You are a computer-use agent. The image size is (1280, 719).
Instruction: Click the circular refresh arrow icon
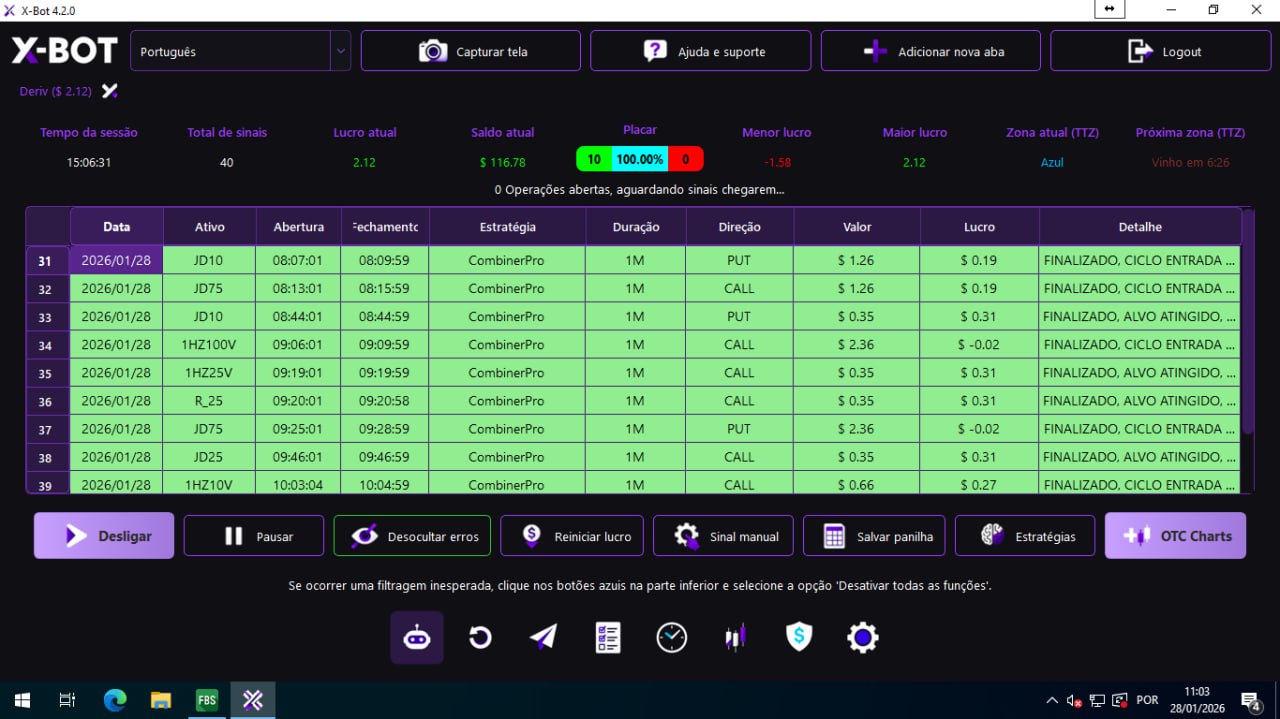click(x=480, y=637)
